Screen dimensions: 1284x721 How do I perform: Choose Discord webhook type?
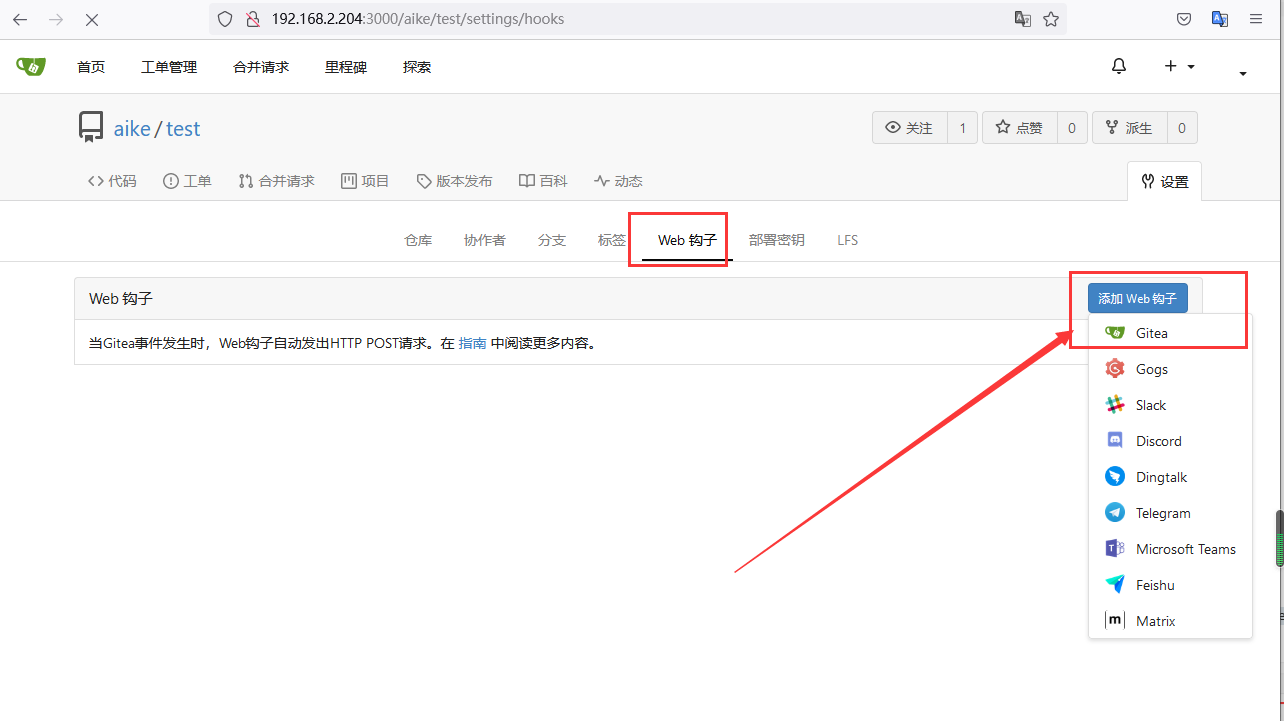coord(1170,441)
